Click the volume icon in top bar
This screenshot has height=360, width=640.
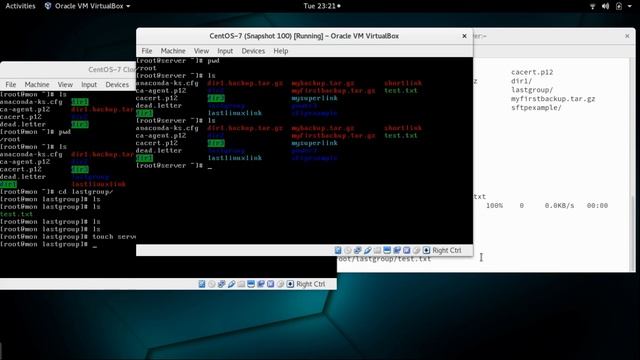605,6
